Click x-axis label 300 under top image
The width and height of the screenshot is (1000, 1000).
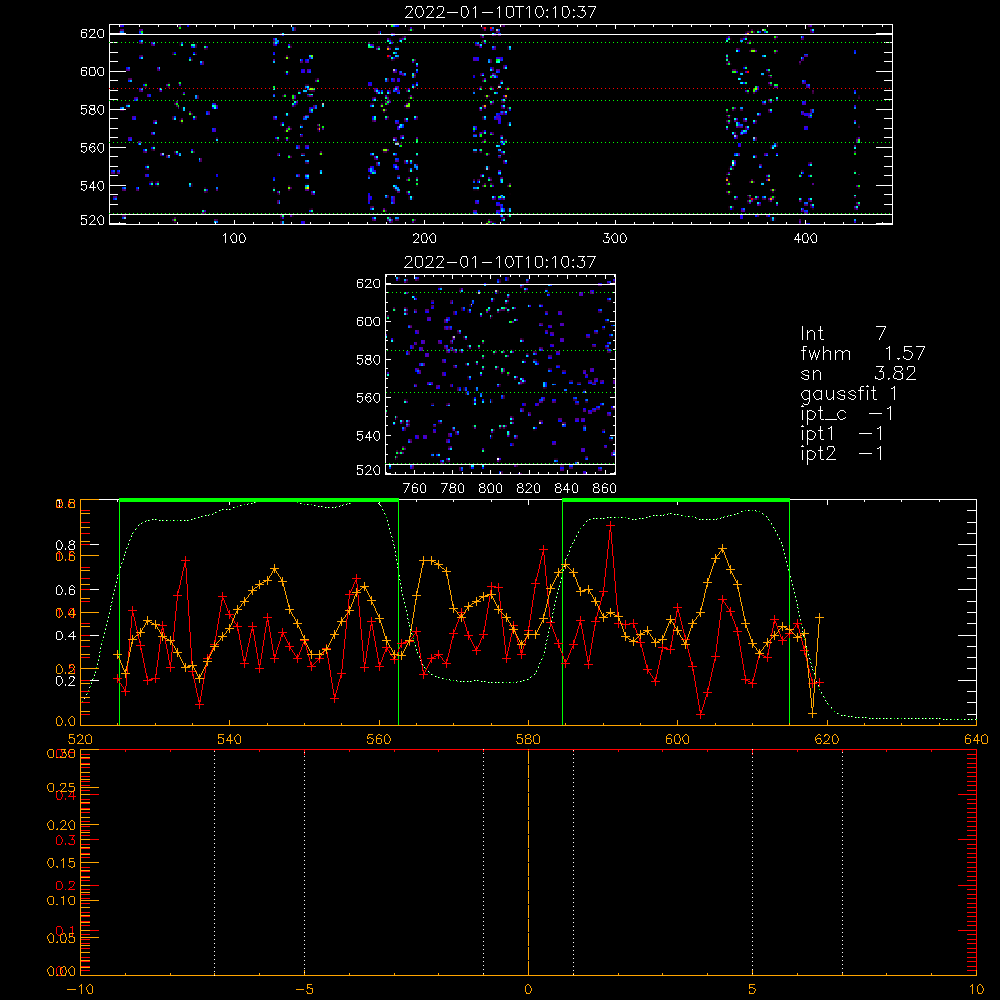pos(615,239)
